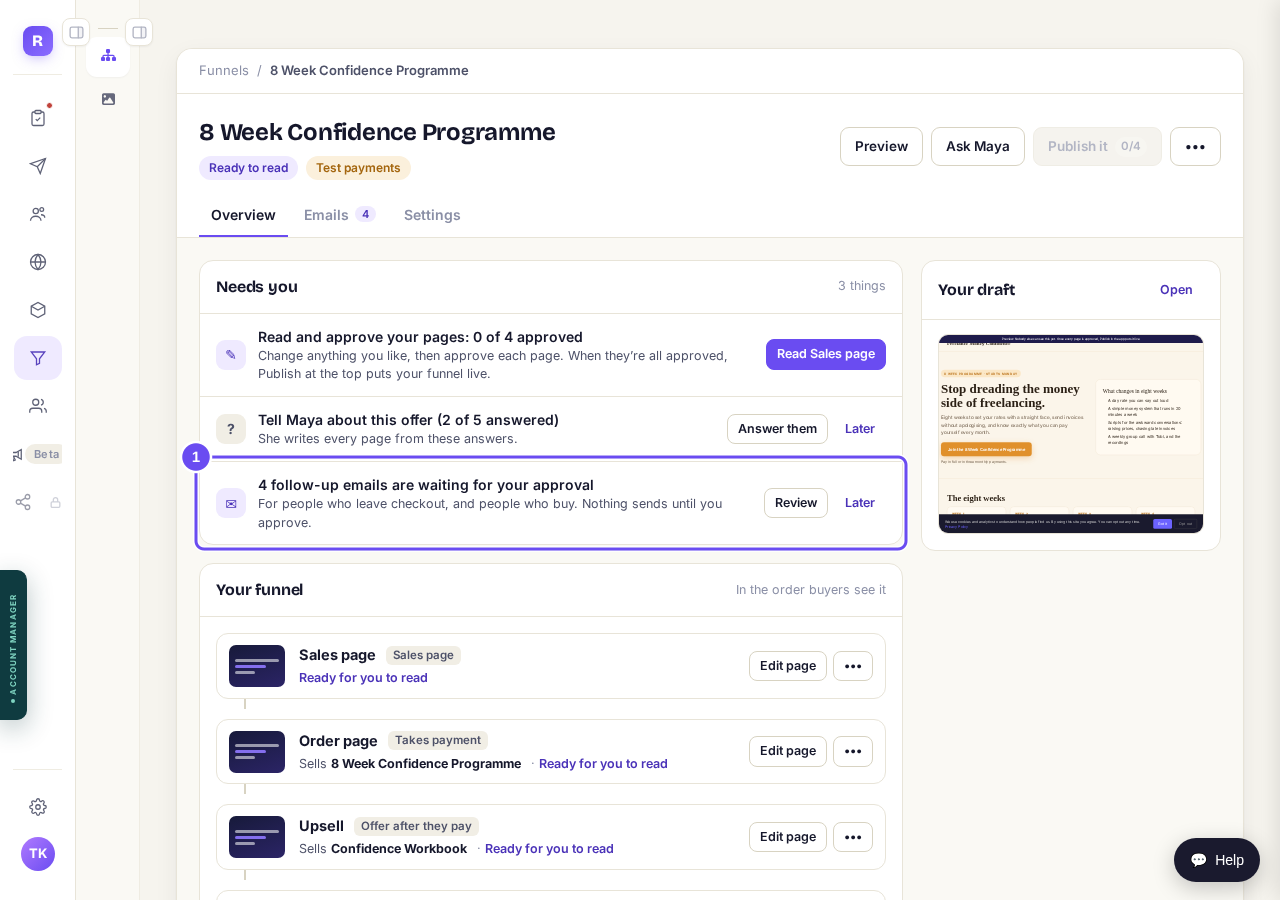Click Later in the Tell Maya row
This screenshot has height=900, width=1280.
pyautogui.click(x=860, y=429)
